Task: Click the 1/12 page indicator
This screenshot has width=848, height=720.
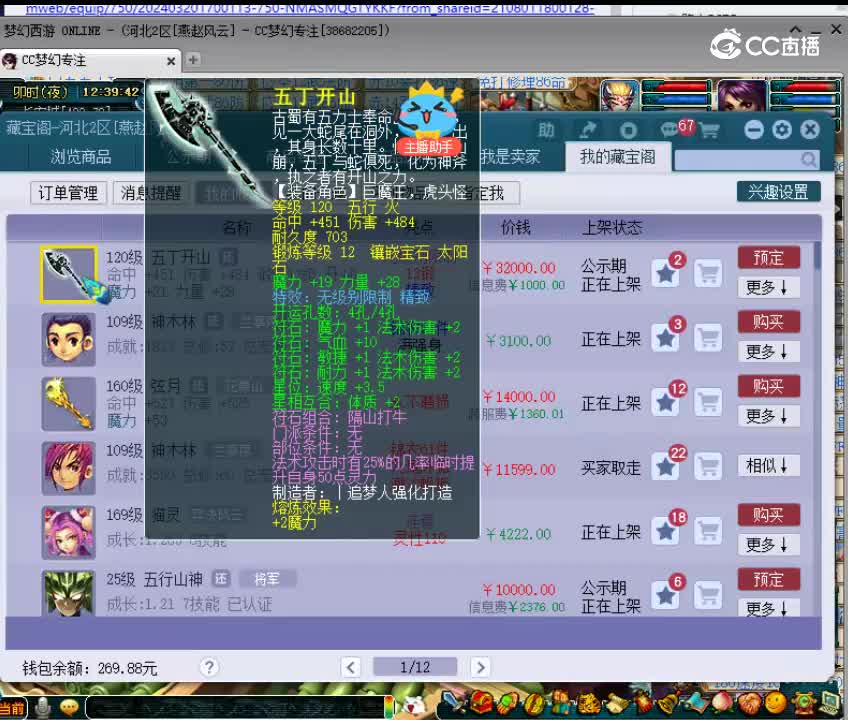Action: pyautogui.click(x=415, y=667)
